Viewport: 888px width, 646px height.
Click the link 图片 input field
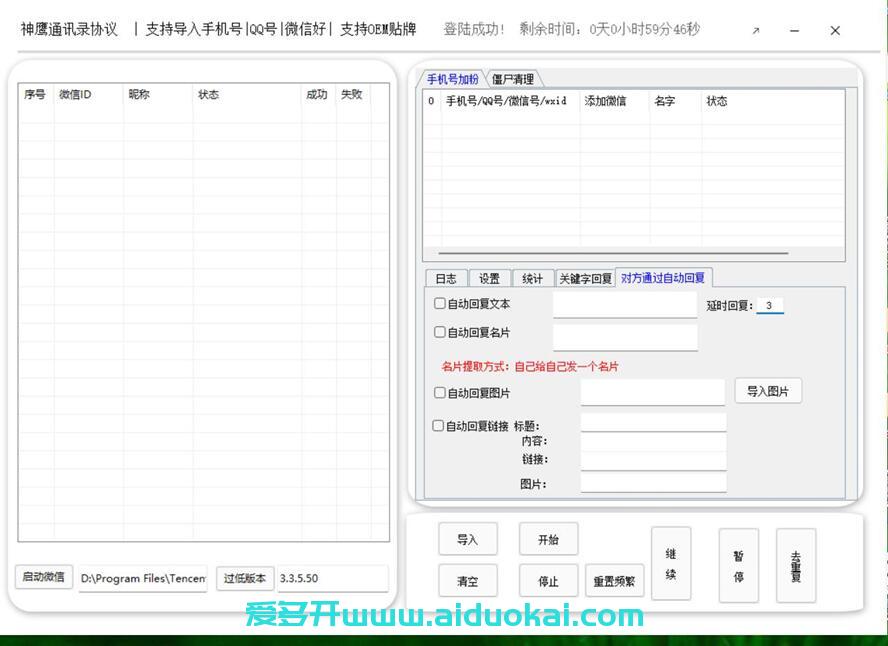(x=654, y=483)
